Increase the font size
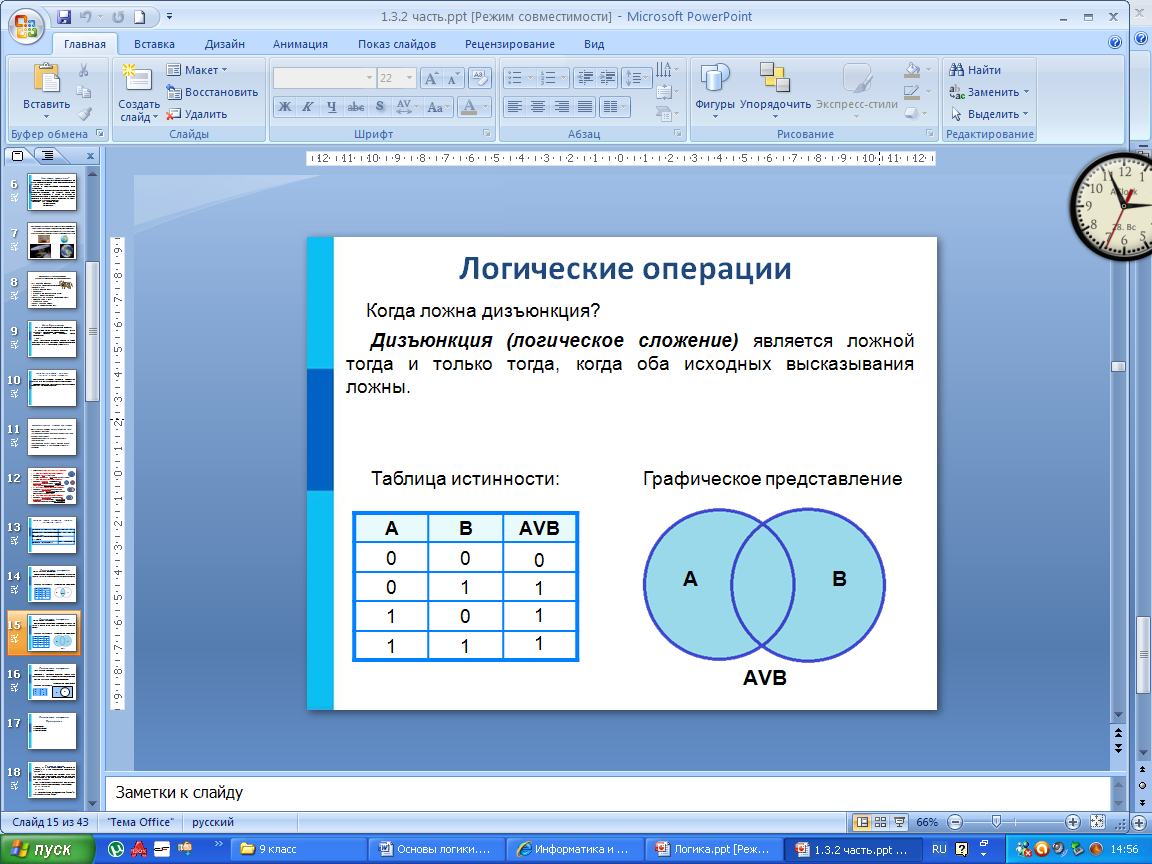The image size is (1152, 864). (432, 78)
